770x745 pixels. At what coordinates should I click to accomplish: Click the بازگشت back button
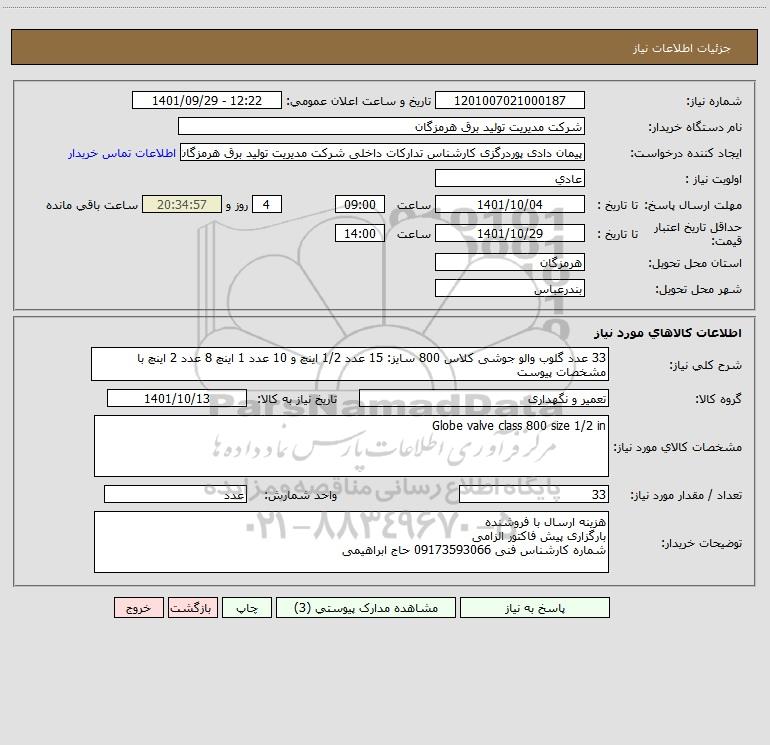click(192, 608)
